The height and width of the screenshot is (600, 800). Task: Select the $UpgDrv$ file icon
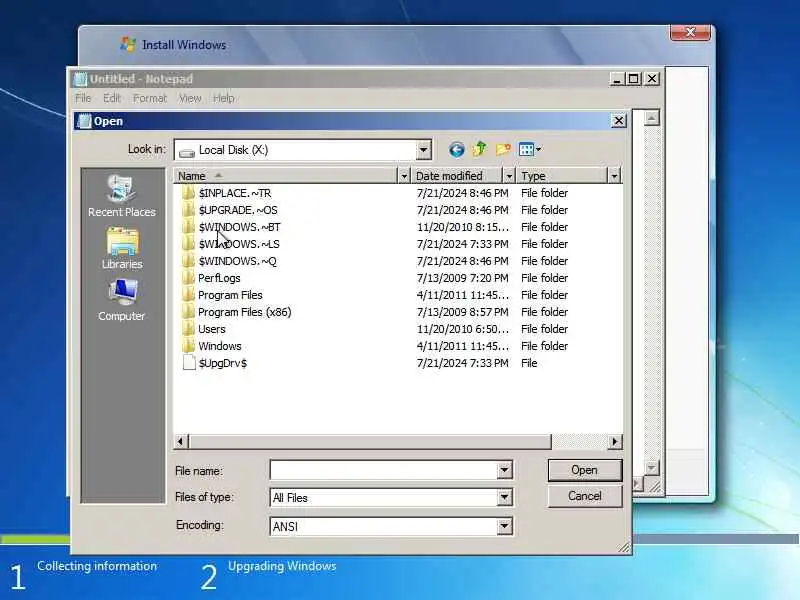[189, 363]
